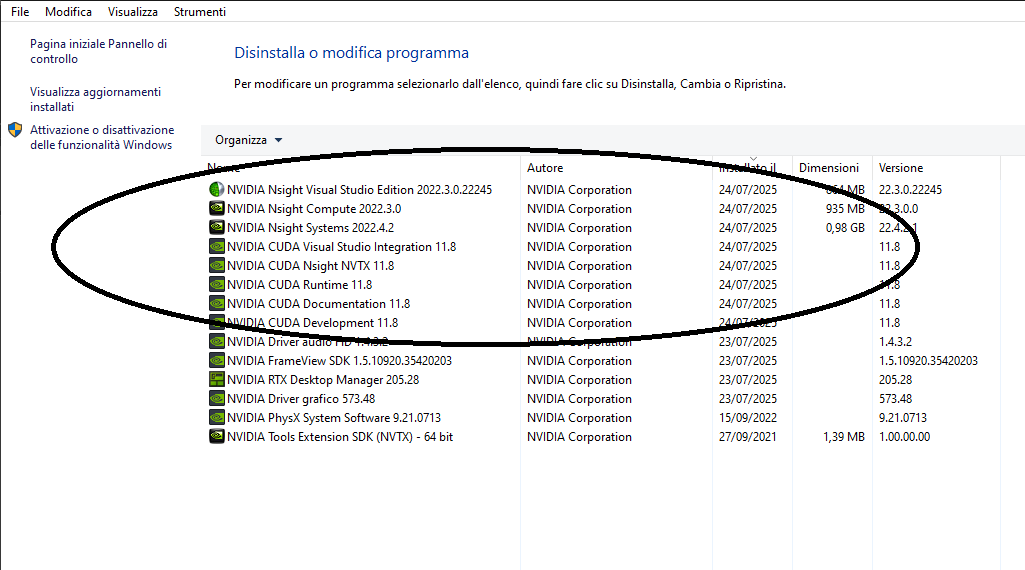Click the 935 MB size cell
The image size is (1025, 570).
(845, 209)
